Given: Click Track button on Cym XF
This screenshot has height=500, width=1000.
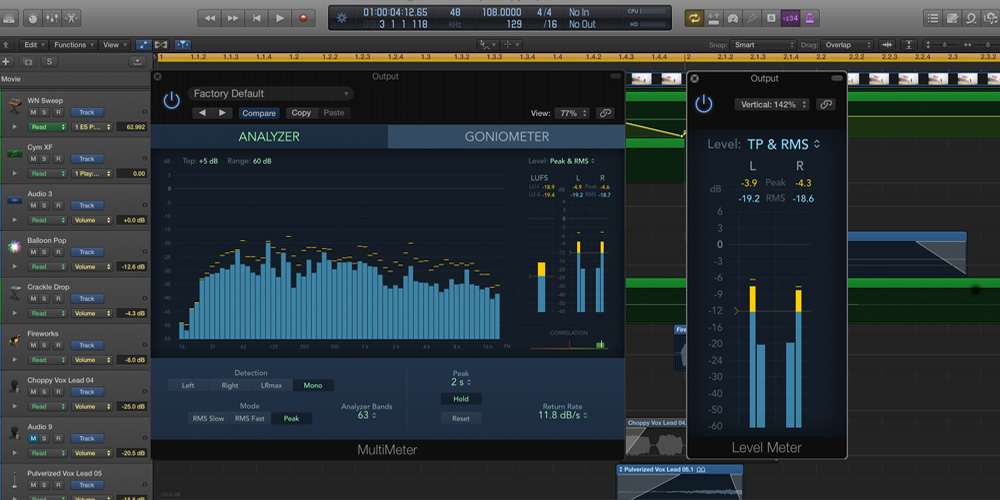Looking at the screenshot, I should pyautogui.click(x=87, y=159).
